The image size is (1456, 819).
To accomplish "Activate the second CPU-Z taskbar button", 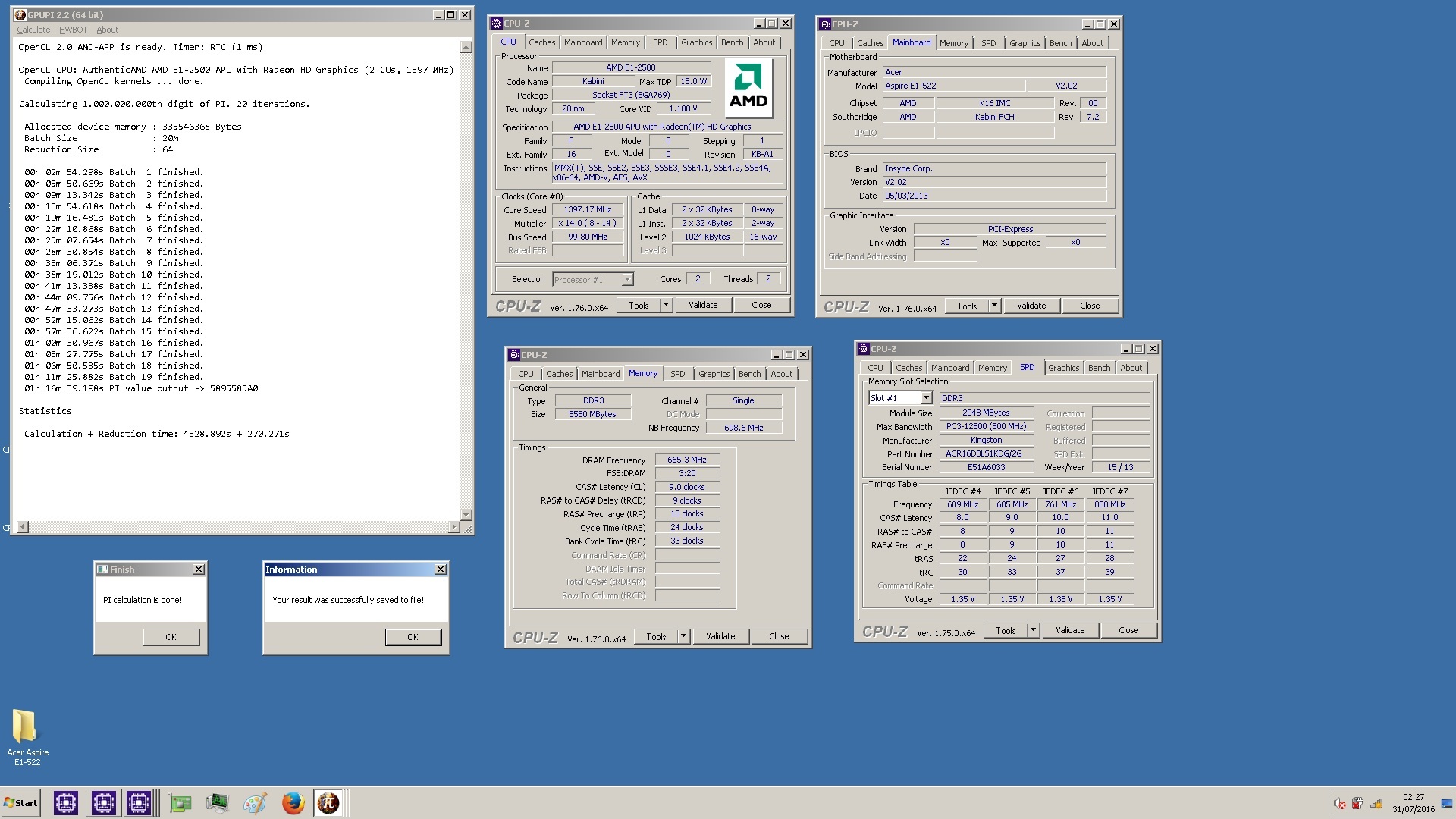I will [x=103, y=803].
